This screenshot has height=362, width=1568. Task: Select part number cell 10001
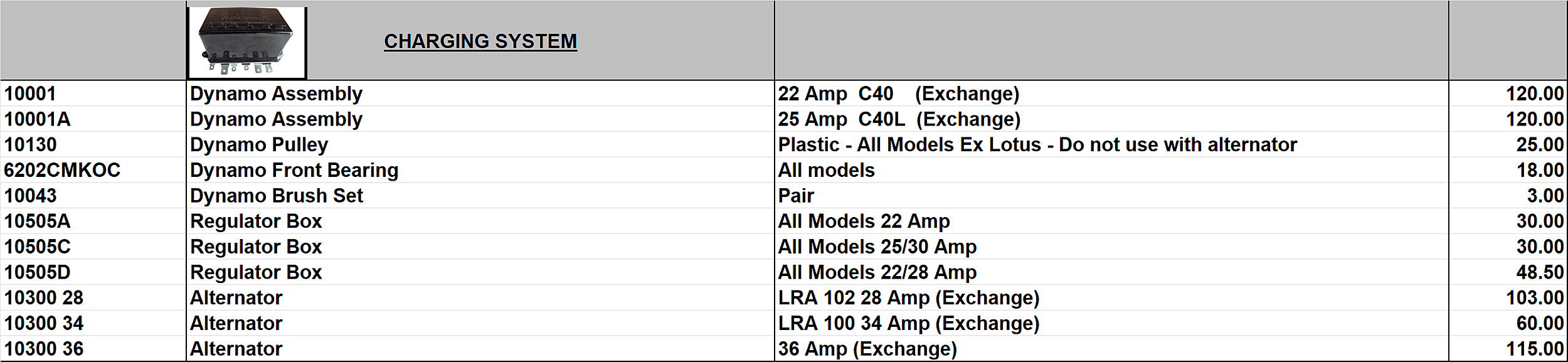point(30,93)
